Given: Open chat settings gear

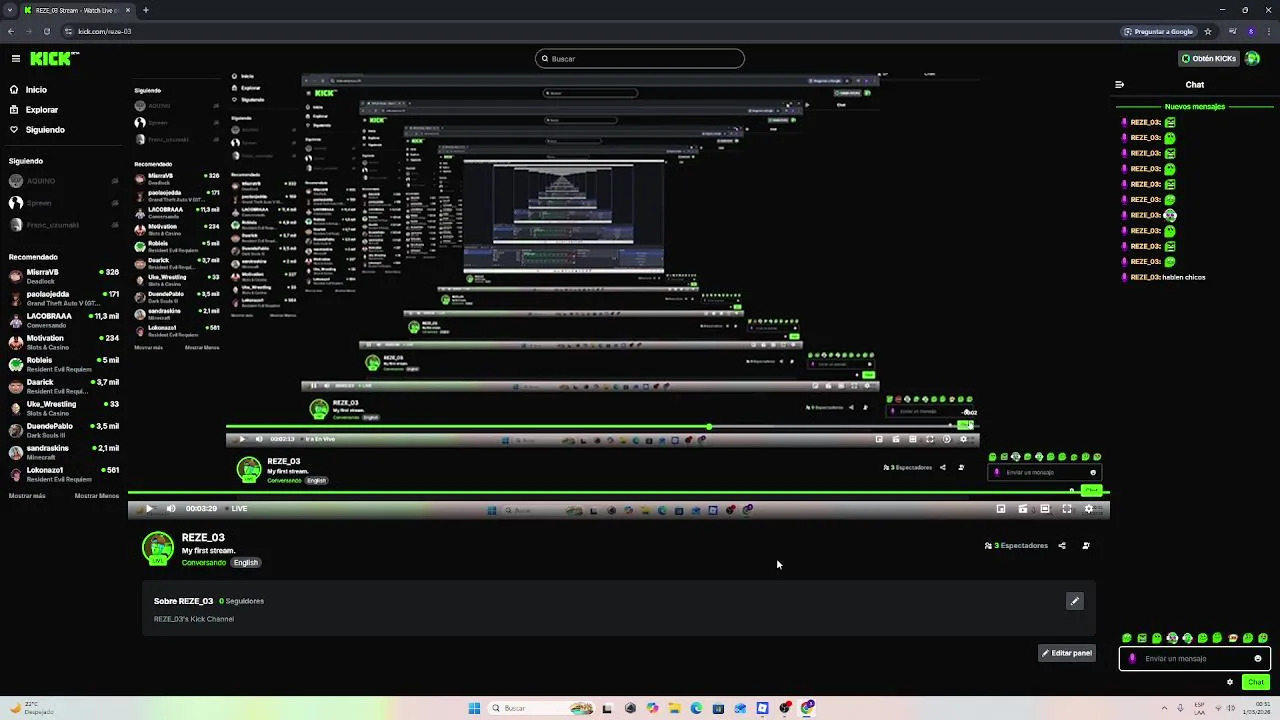Looking at the screenshot, I should (1230, 682).
